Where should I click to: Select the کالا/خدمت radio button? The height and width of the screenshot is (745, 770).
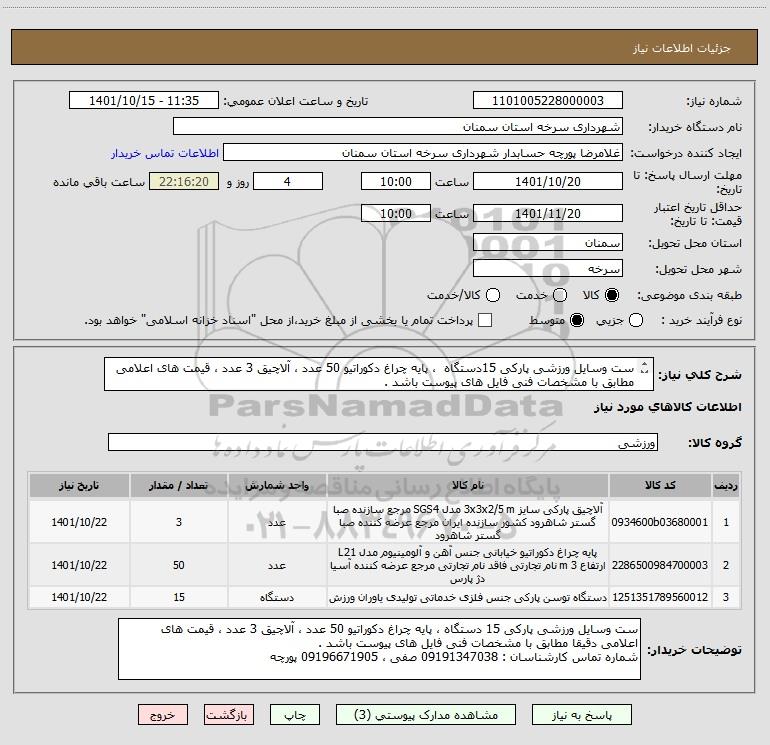pyautogui.click(x=493, y=295)
